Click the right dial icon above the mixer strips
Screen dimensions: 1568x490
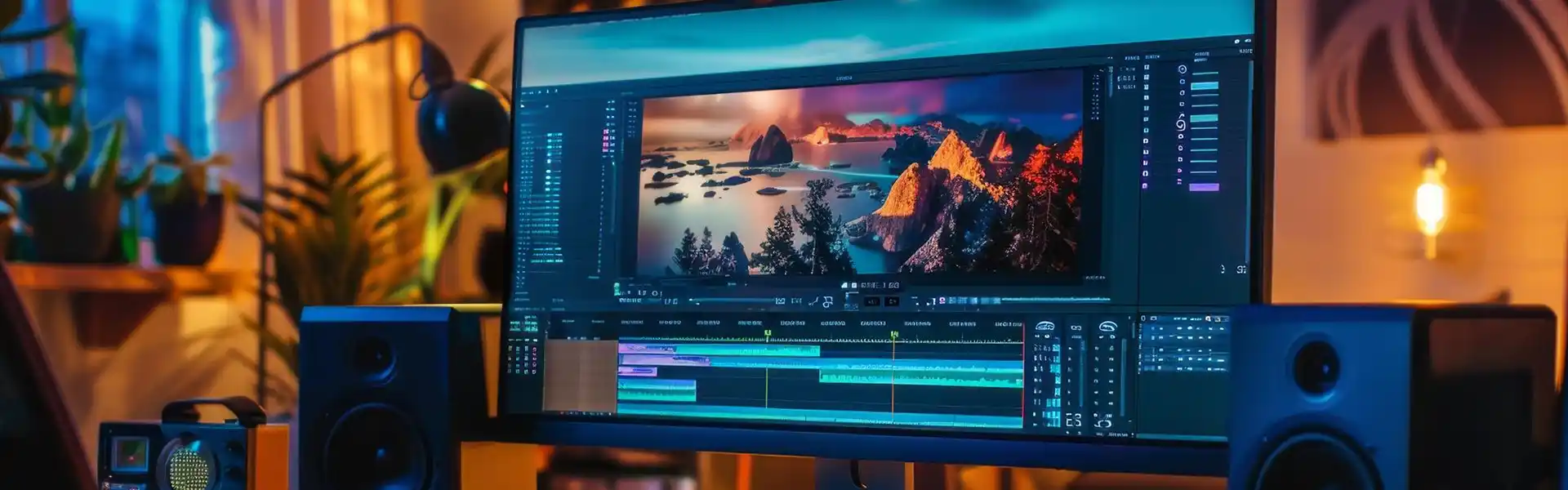click(1107, 327)
